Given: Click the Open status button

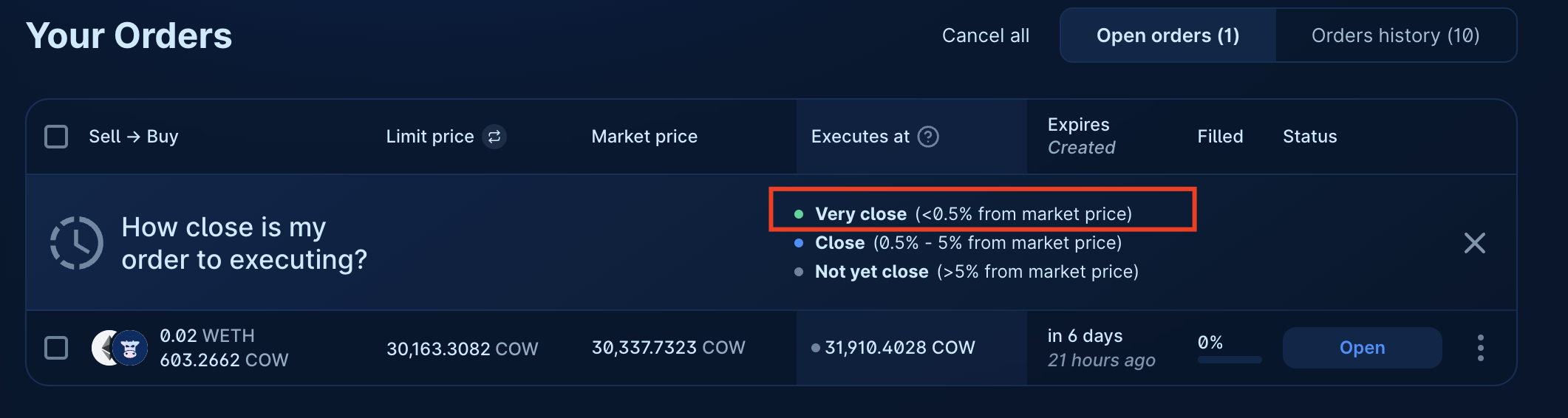Looking at the screenshot, I should coord(1362,348).
